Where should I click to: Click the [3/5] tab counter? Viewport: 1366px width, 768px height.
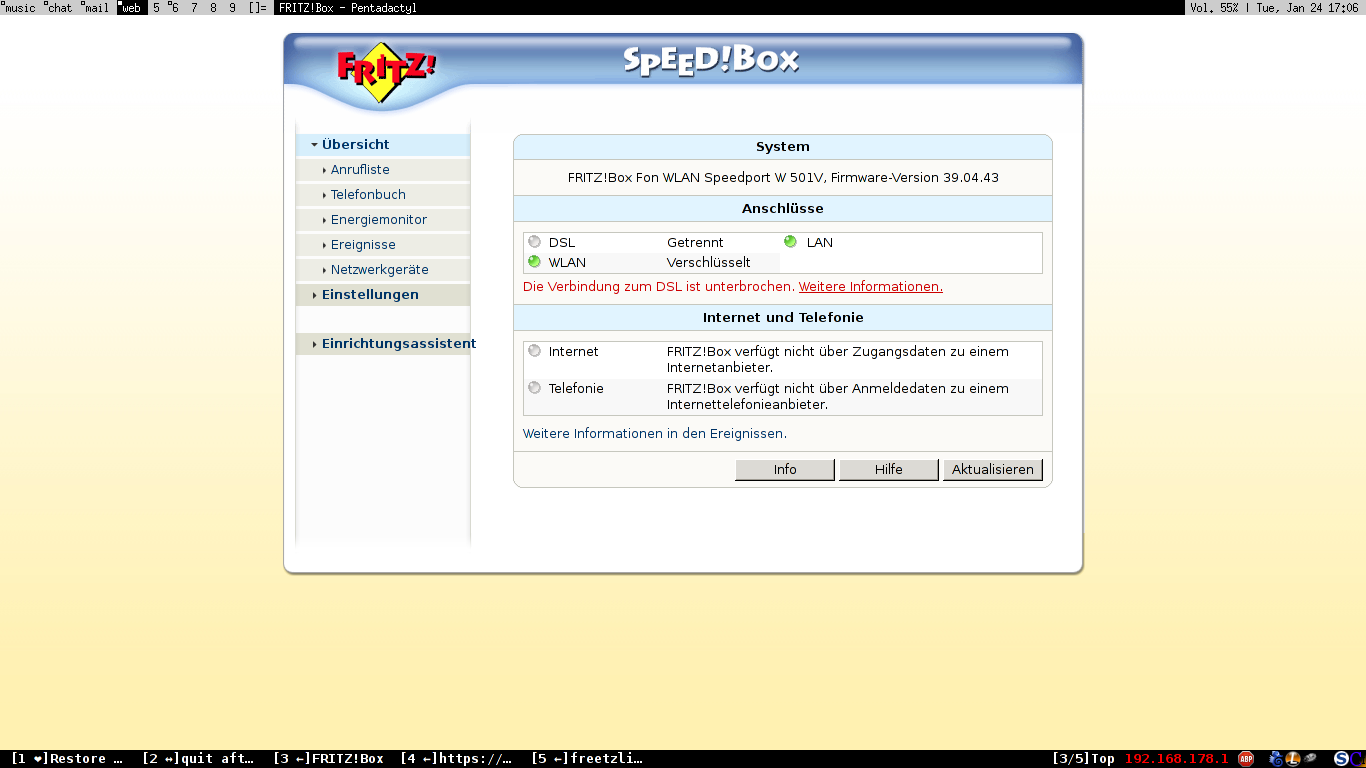click(x=1070, y=759)
